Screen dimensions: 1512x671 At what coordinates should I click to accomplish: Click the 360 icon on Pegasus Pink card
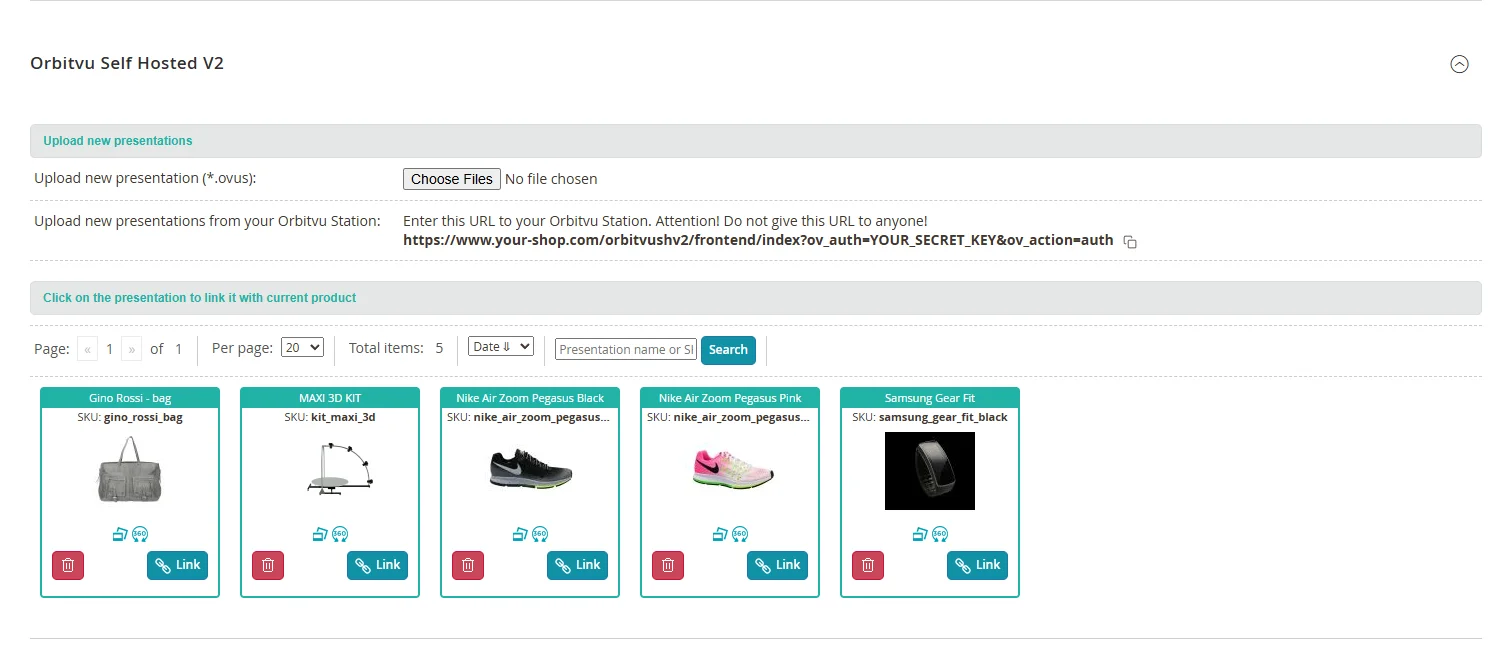click(x=740, y=534)
